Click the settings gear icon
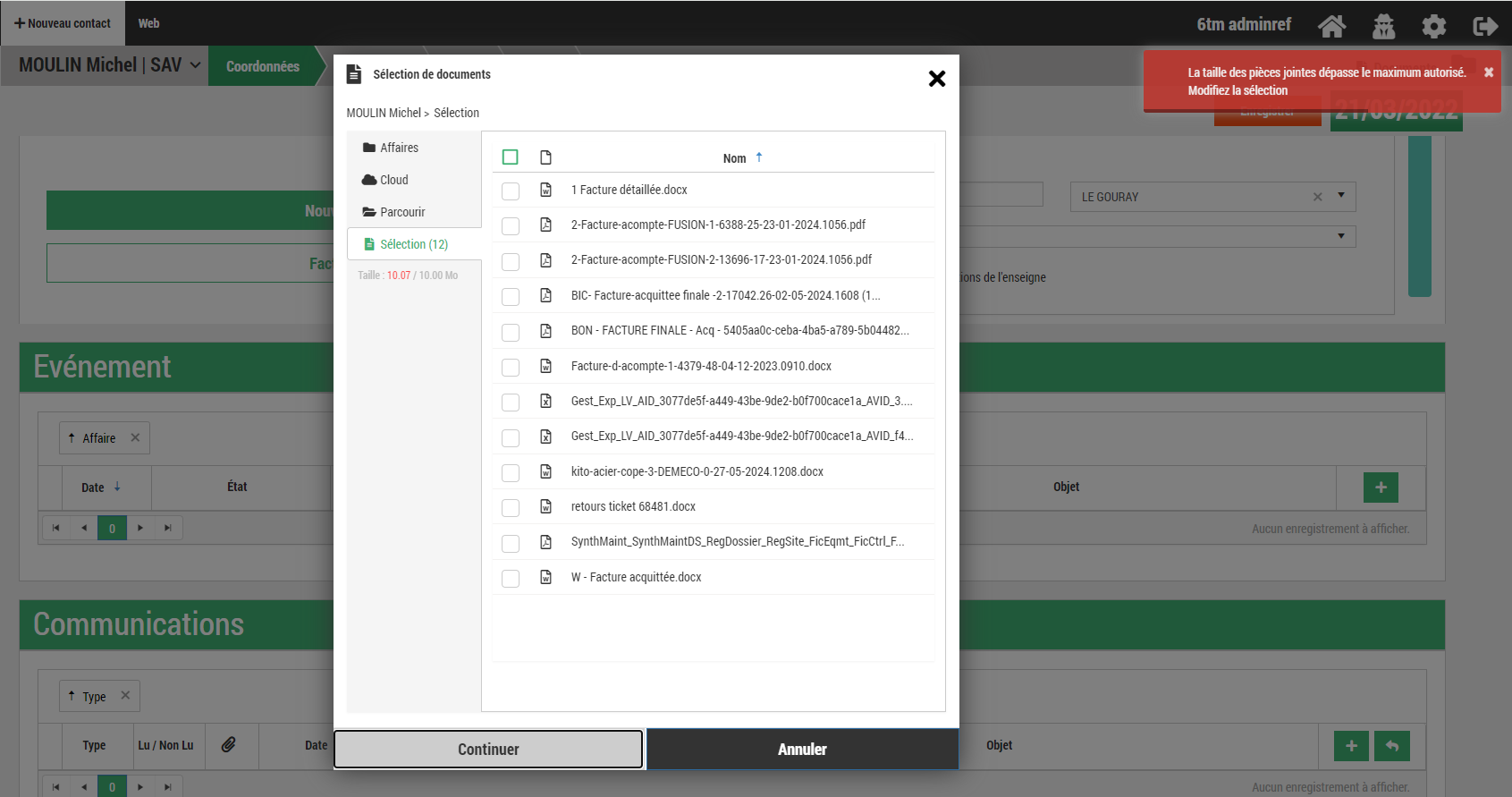 1433,26
